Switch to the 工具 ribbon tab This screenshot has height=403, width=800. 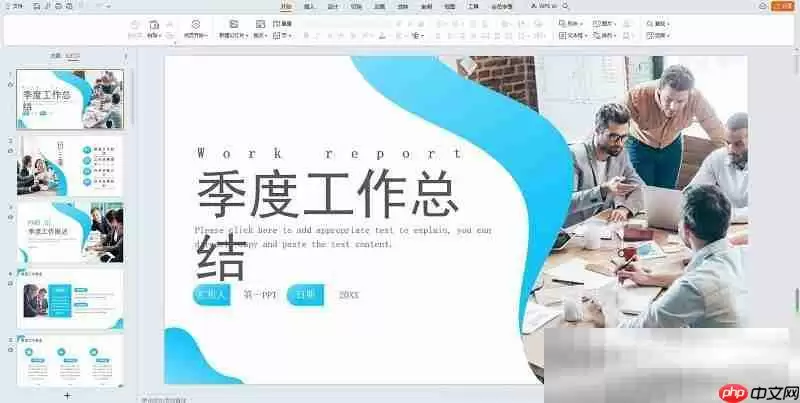[x=473, y=6]
